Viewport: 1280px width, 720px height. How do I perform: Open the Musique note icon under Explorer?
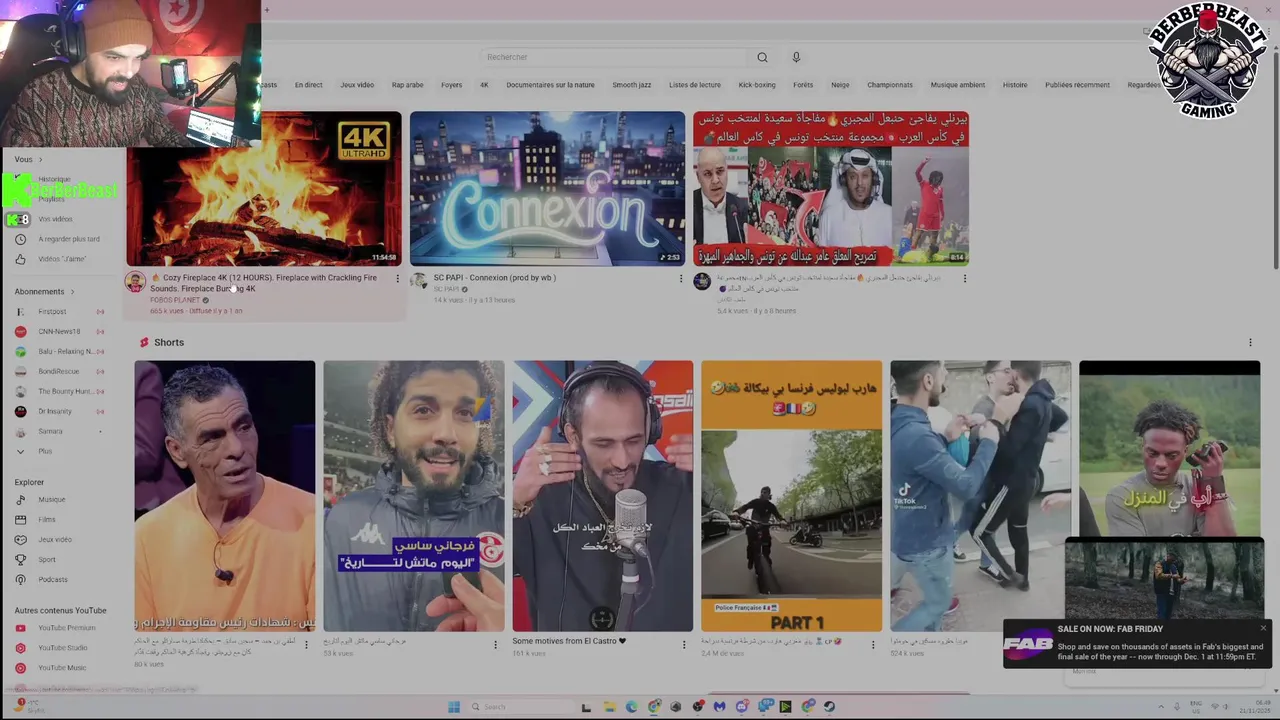(20, 500)
